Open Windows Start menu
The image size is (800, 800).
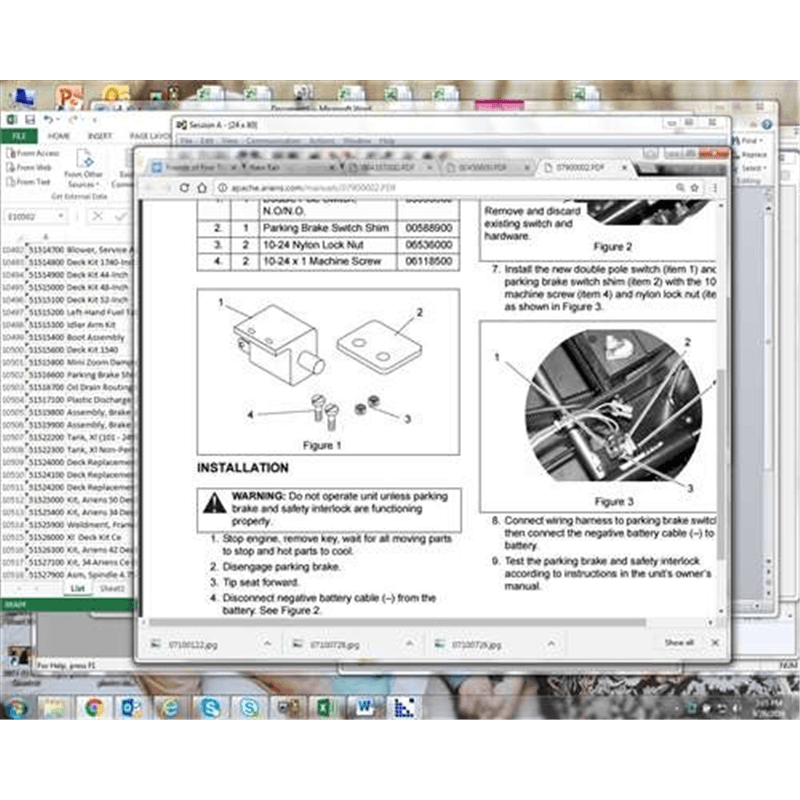coord(16,708)
